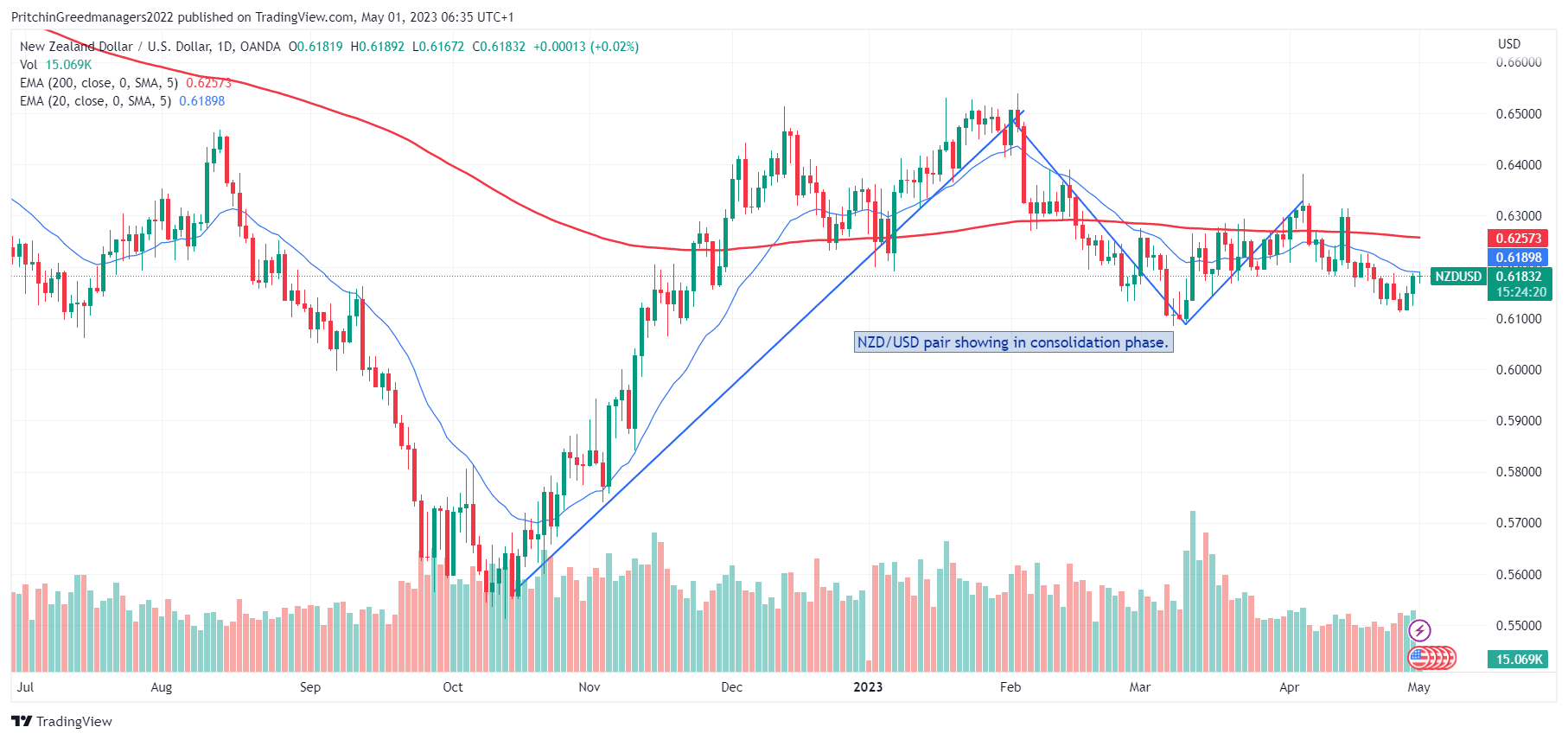The height and width of the screenshot is (740, 1568).
Task: Click the +0.00013 (+0.02%) change value
Action: (x=586, y=47)
